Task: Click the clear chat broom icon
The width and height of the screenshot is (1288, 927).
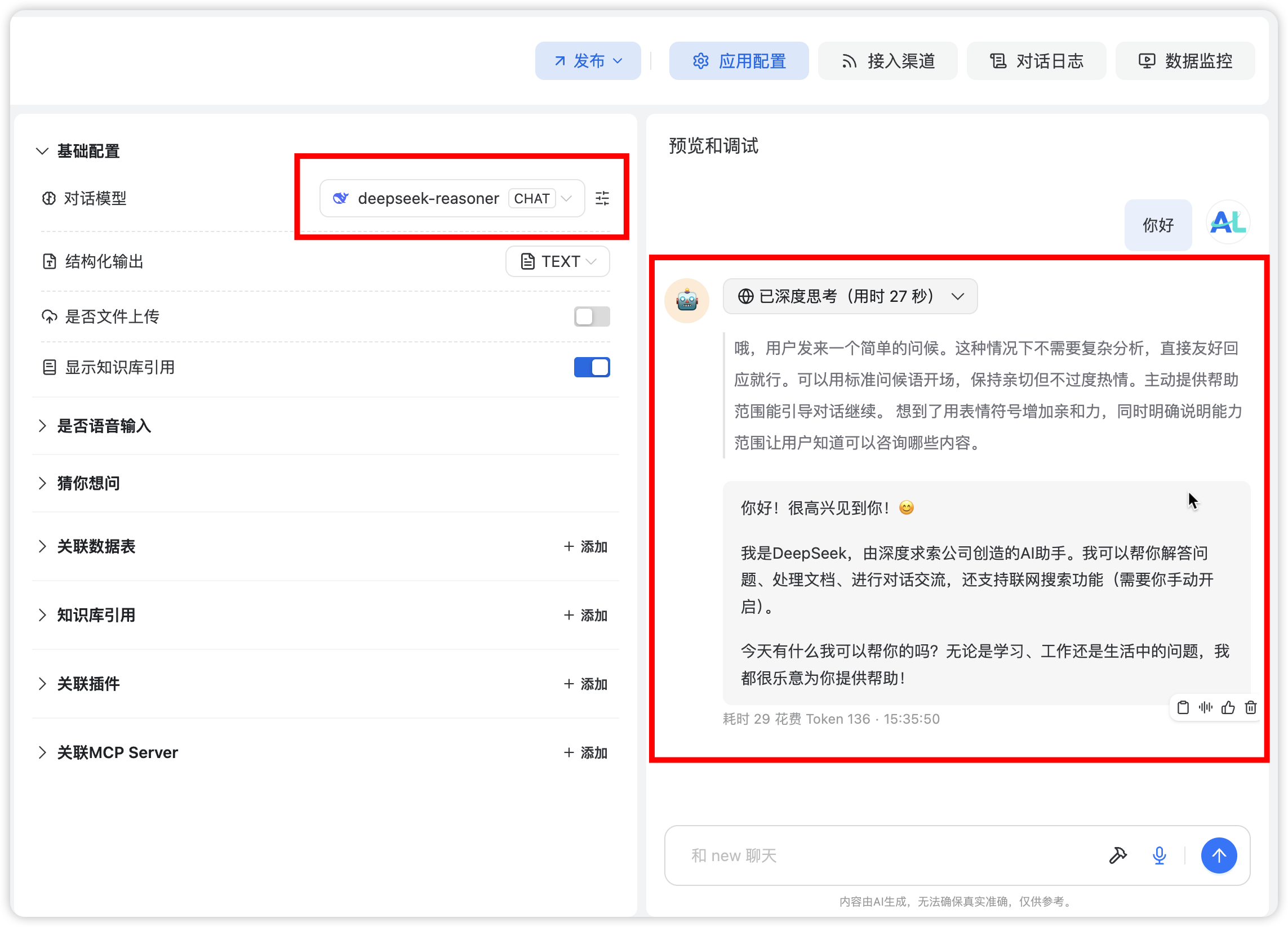Action: [x=1118, y=855]
